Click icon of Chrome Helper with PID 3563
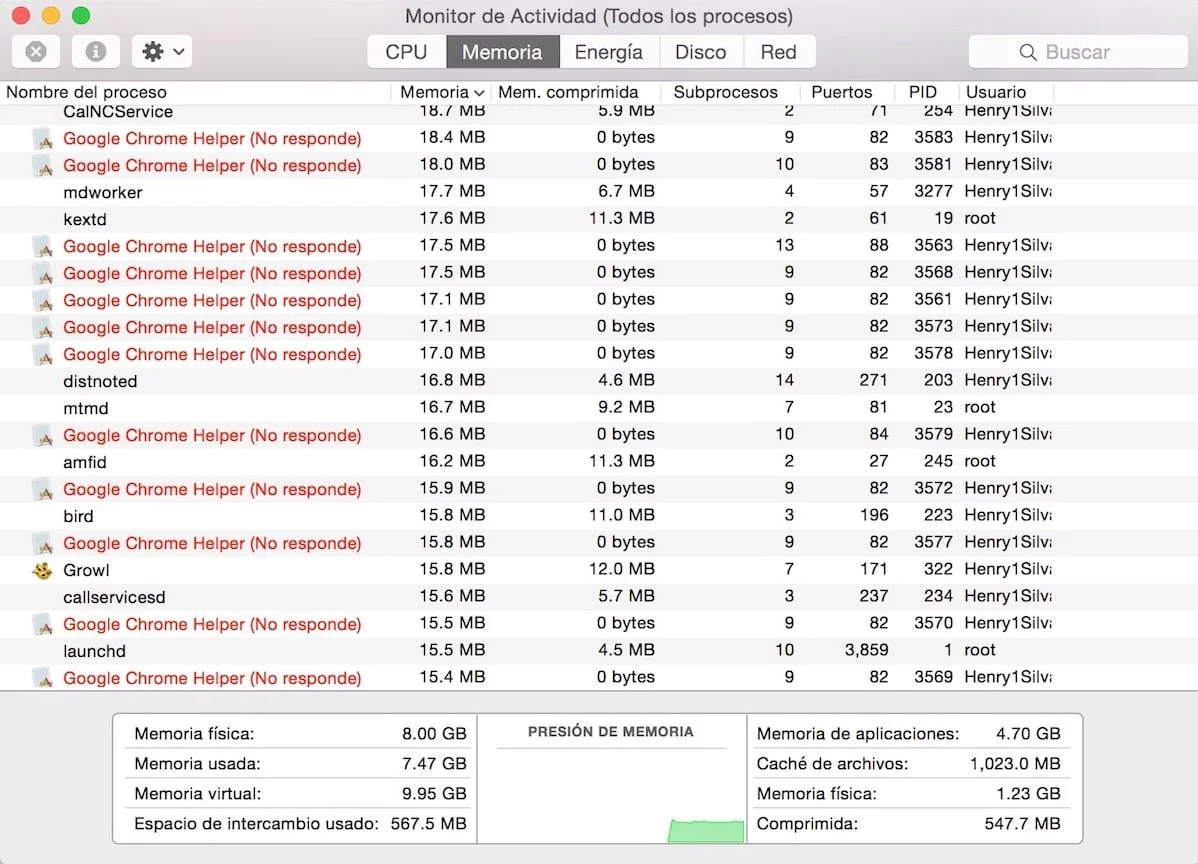The height and width of the screenshot is (864, 1198). pyautogui.click(x=43, y=247)
